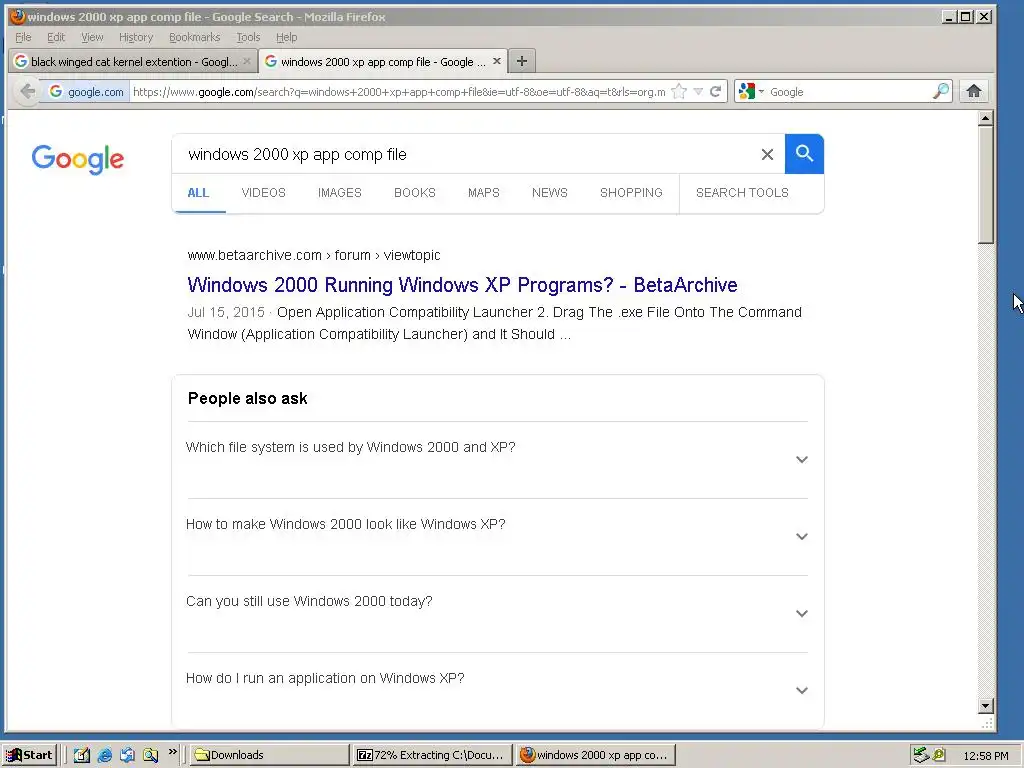The image size is (1024, 768).
Task: Click the second system tray icon
Action: (x=939, y=755)
